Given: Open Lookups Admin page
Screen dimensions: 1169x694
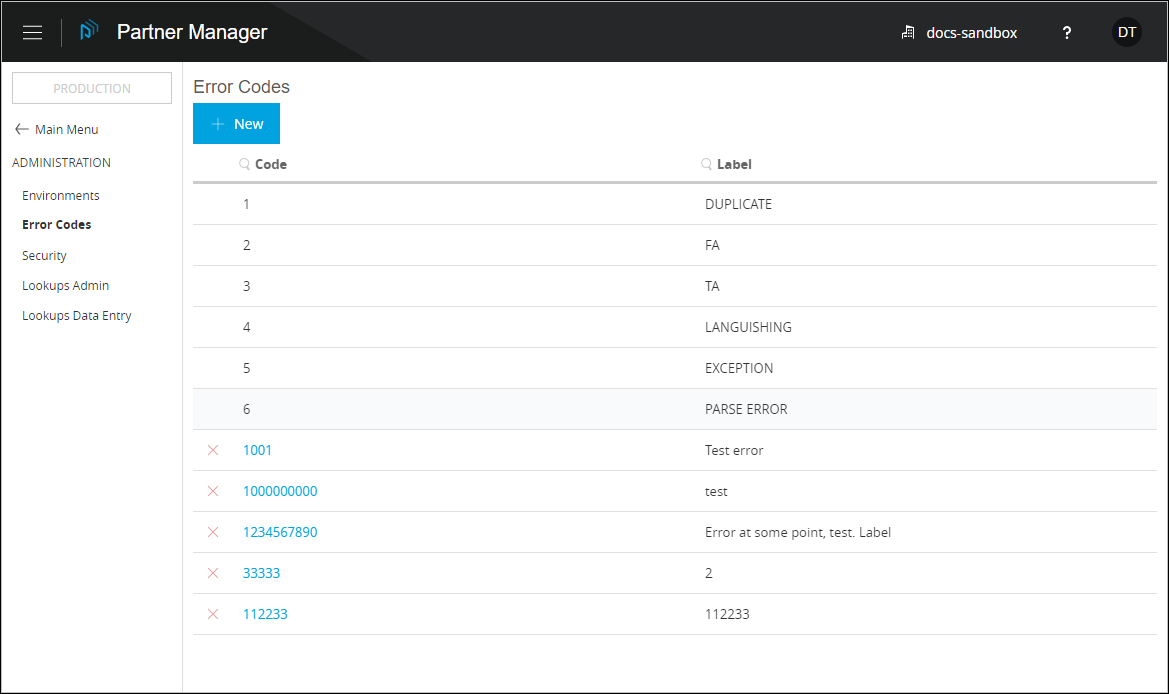Looking at the screenshot, I should click(x=65, y=285).
